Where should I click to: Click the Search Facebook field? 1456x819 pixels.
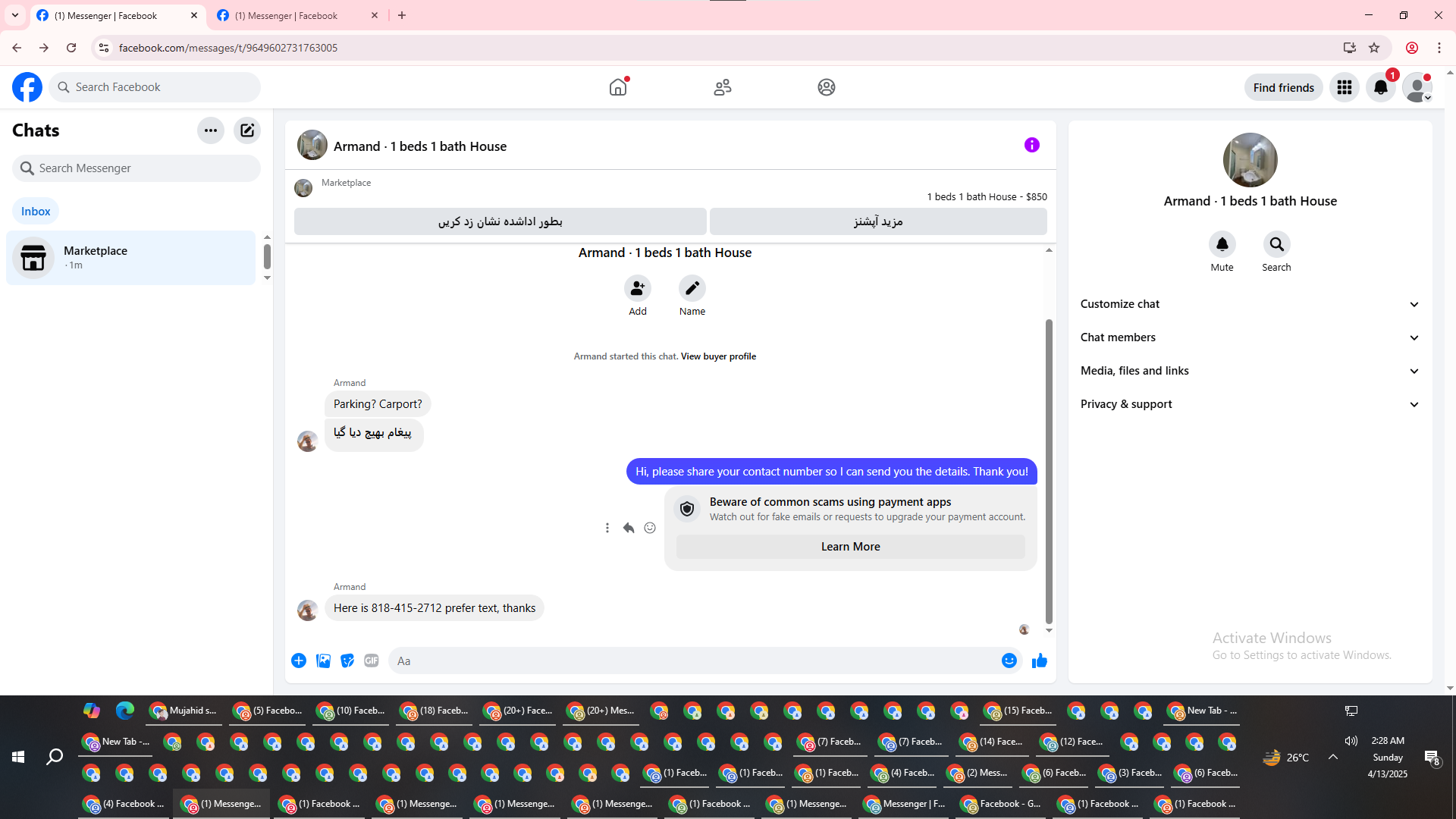click(155, 87)
